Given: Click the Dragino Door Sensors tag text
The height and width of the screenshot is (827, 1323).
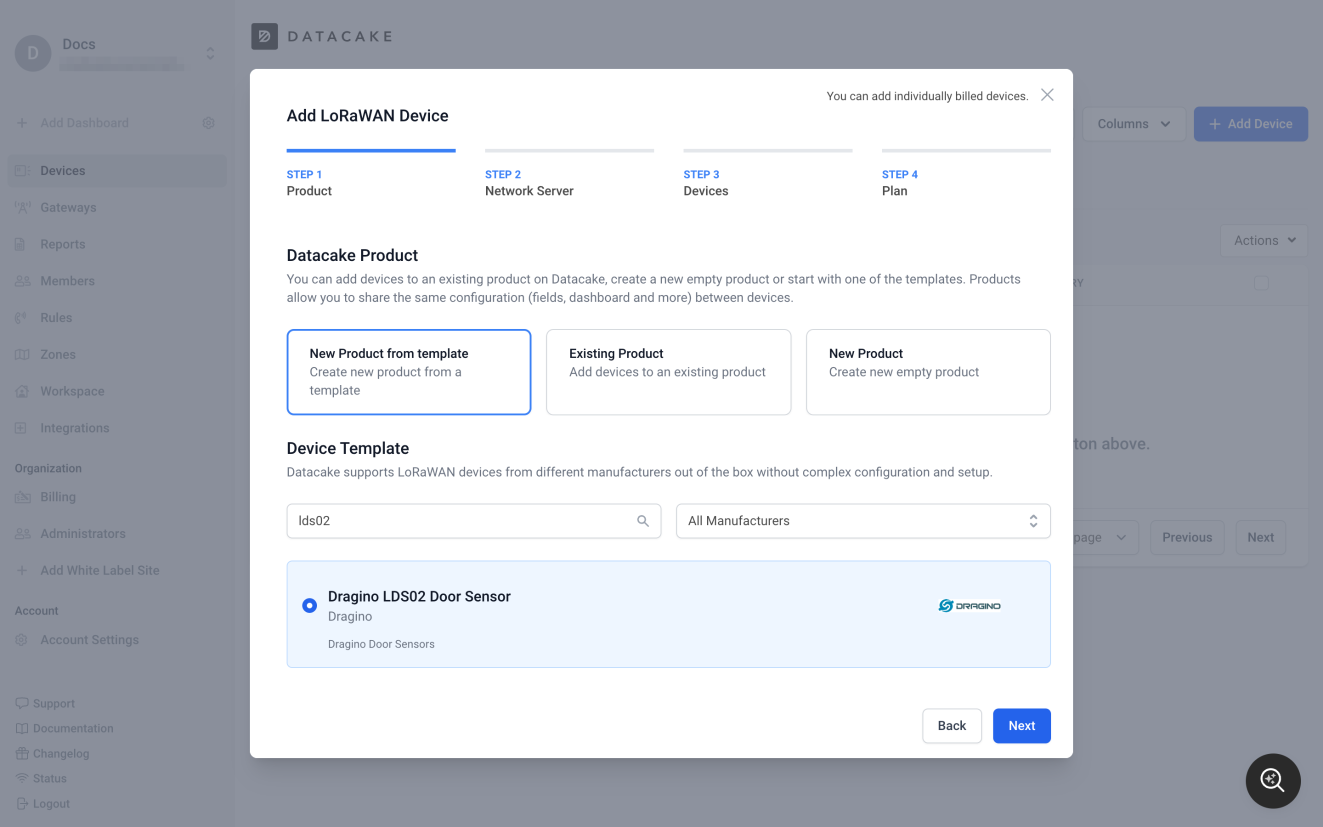Looking at the screenshot, I should tap(381, 644).
